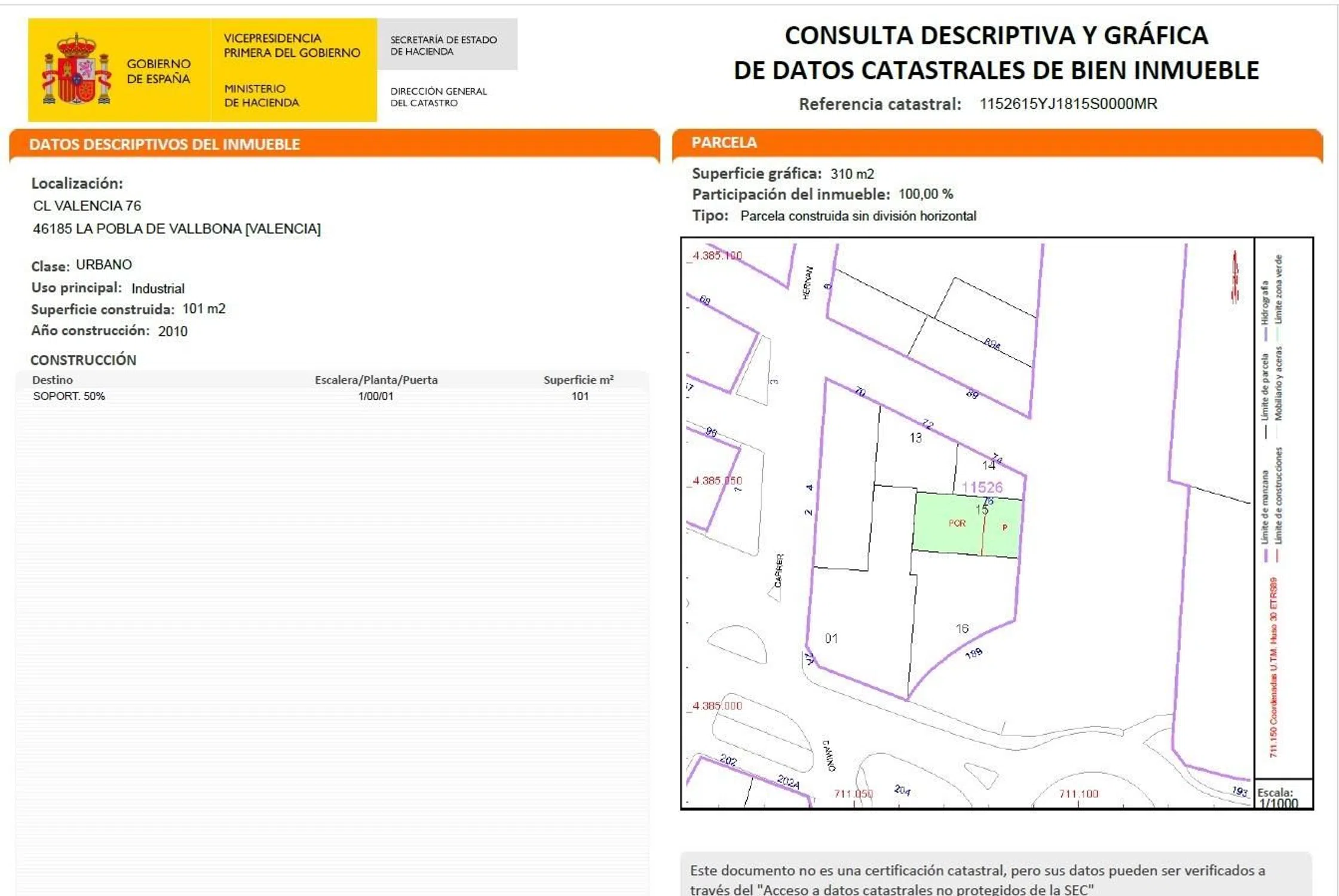
Task: Click the block number 11526 label
Action: coord(982,487)
